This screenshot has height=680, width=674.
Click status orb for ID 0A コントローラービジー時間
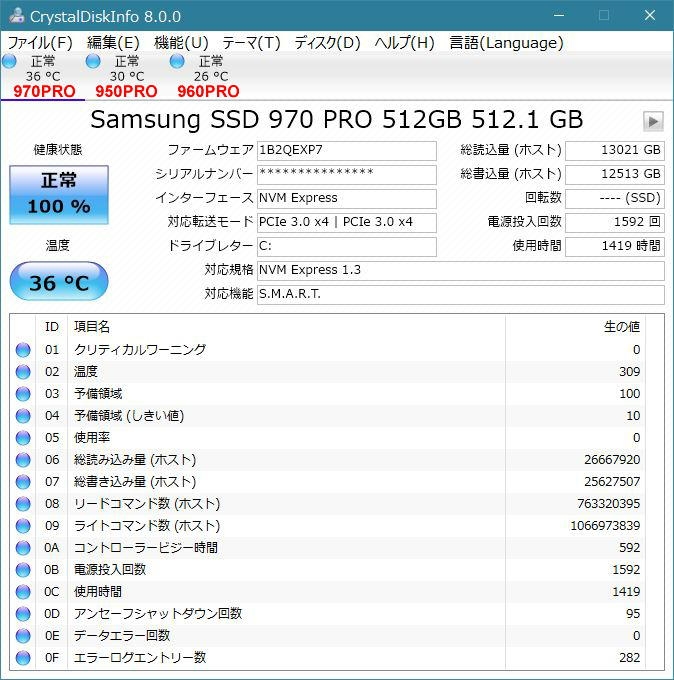(23, 548)
